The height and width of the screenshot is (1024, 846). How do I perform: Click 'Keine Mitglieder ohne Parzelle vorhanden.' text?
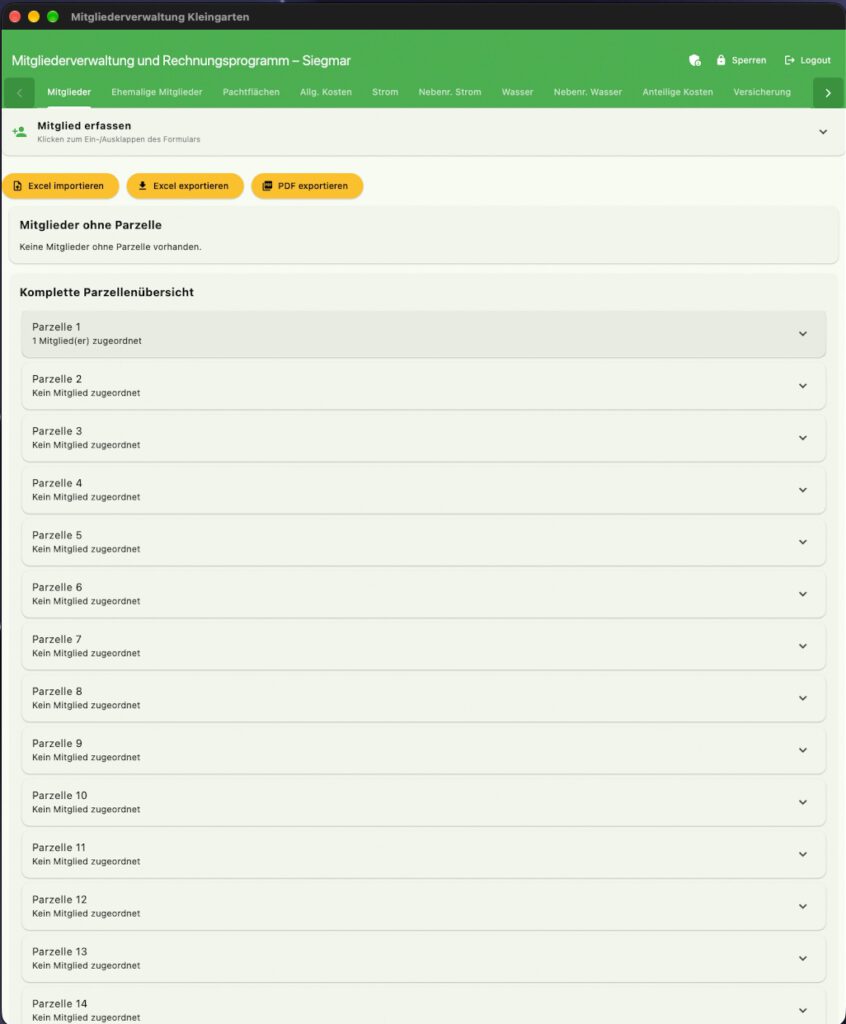(110, 247)
